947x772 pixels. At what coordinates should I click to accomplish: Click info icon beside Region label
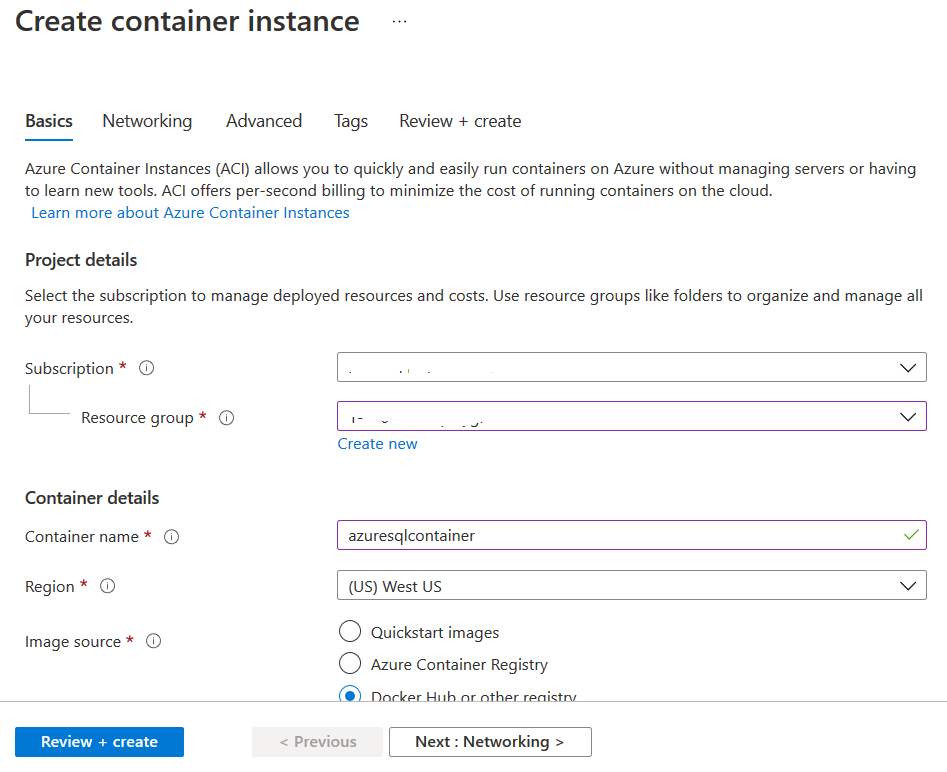tap(108, 587)
